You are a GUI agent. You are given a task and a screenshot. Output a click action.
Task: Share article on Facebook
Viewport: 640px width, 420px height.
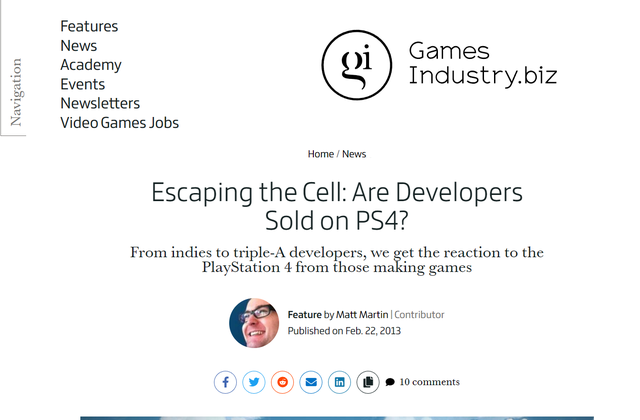(225, 382)
